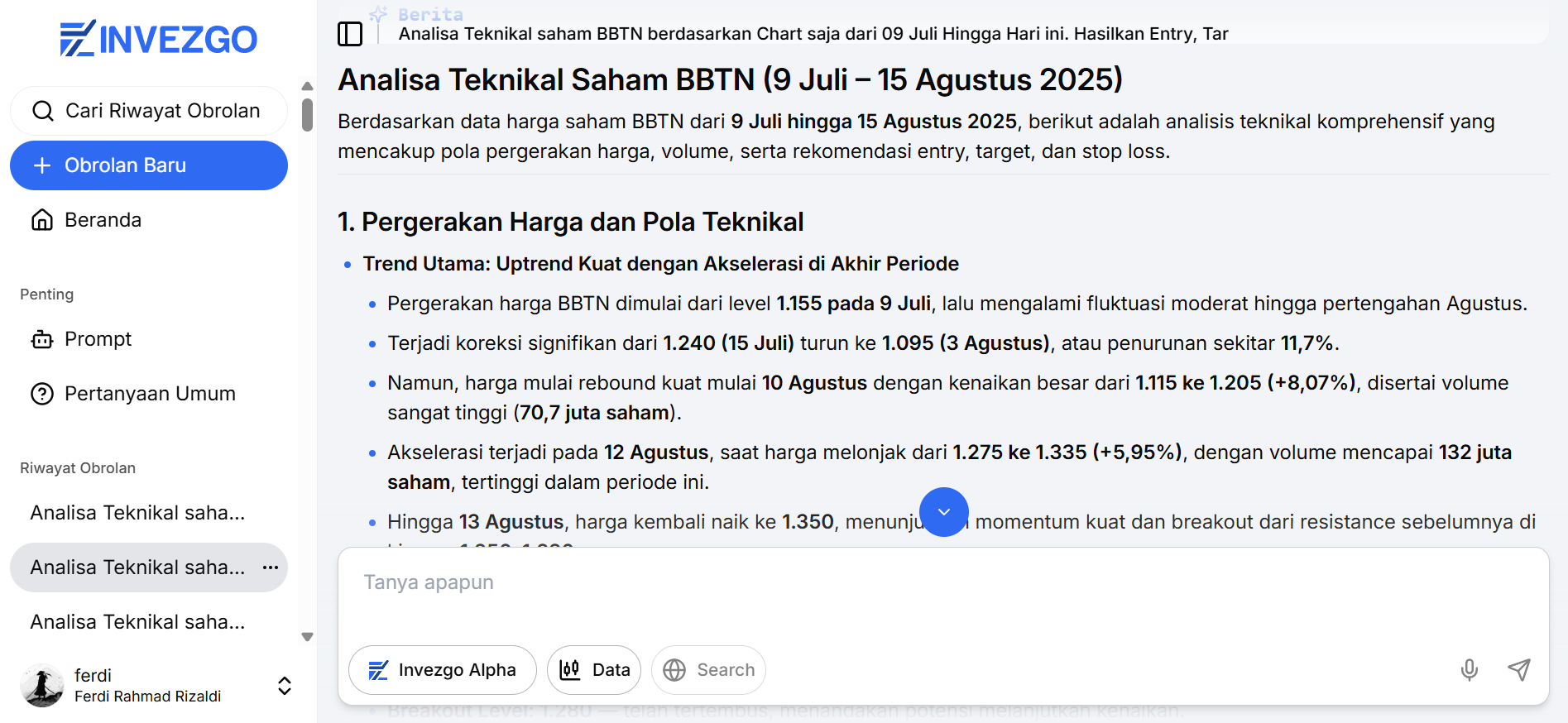
Task: Open the last Analisa Teknikal chat item
Action: [x=149, y=622]
